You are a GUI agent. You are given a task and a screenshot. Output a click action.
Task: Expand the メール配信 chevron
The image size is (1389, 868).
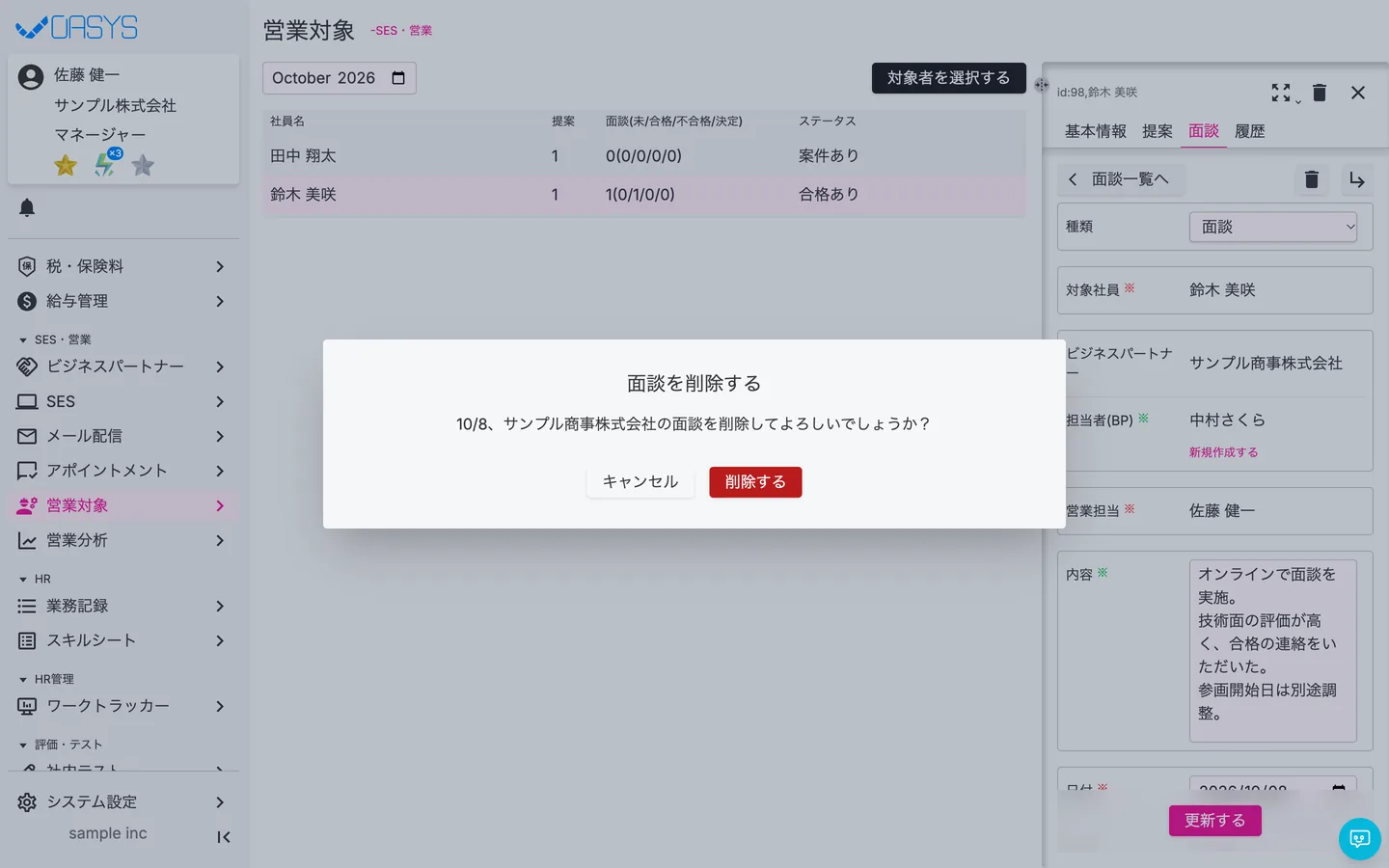pos(220,436)
